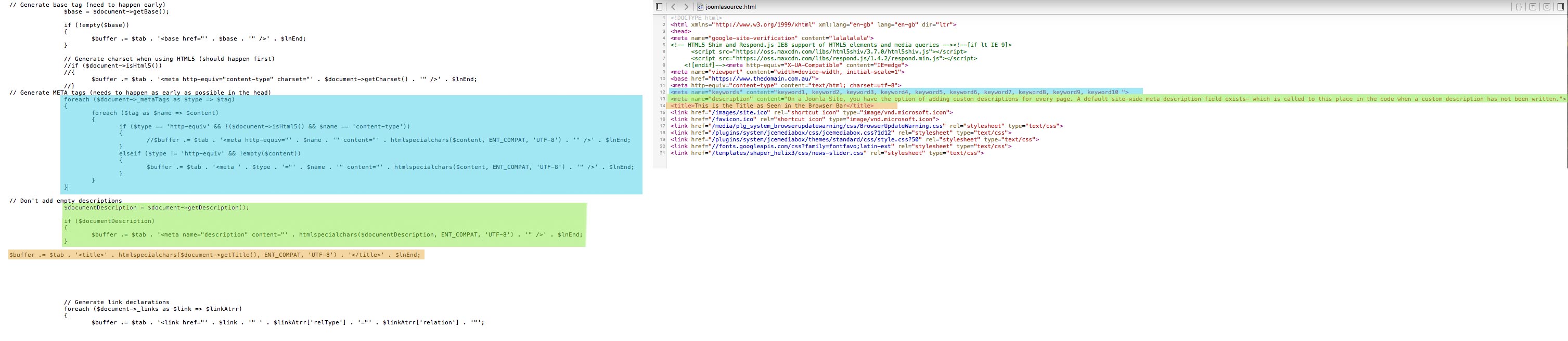Click the 'Generate charset when using HTML5' comment

point(169,59)
